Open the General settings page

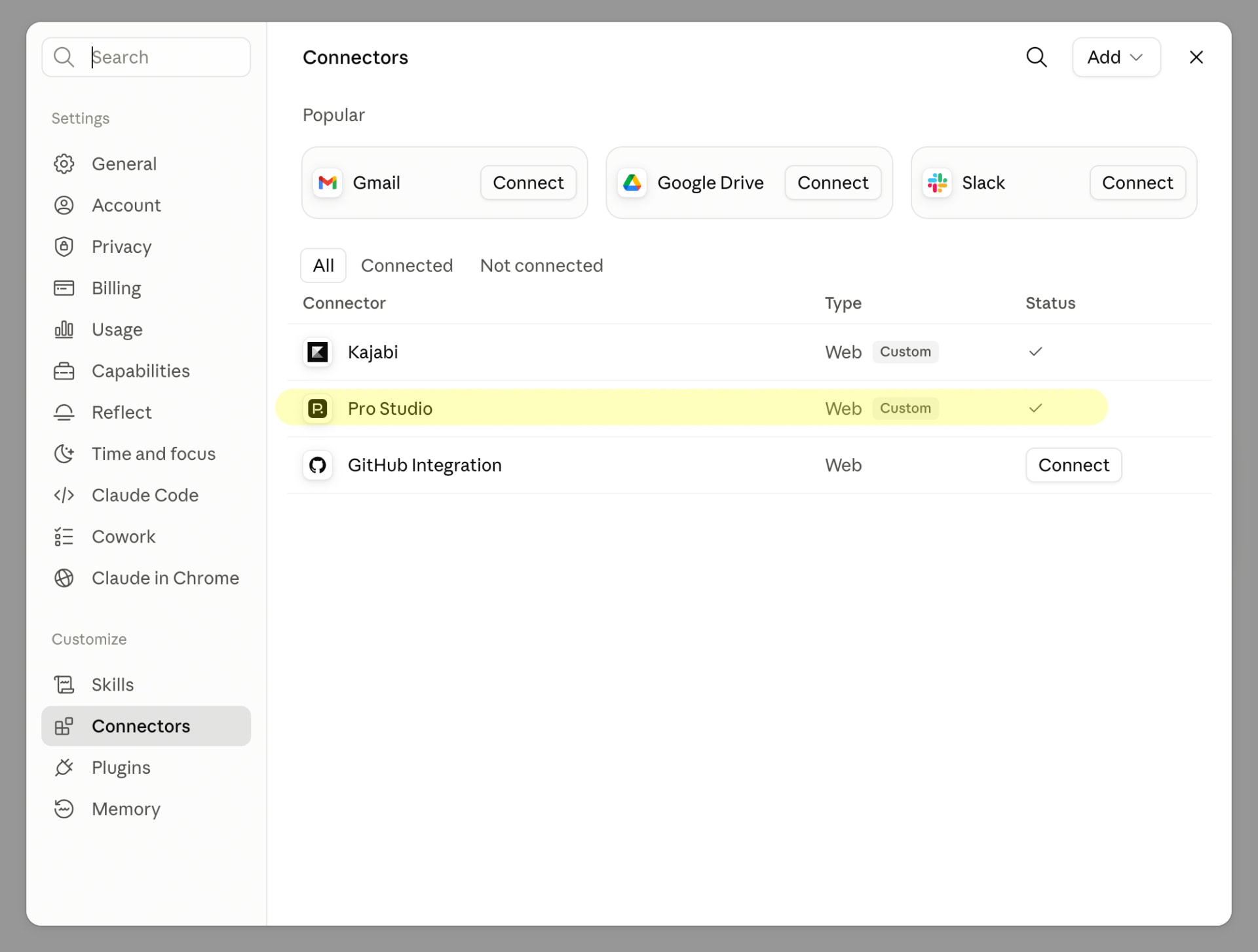(x=146, y=164)
